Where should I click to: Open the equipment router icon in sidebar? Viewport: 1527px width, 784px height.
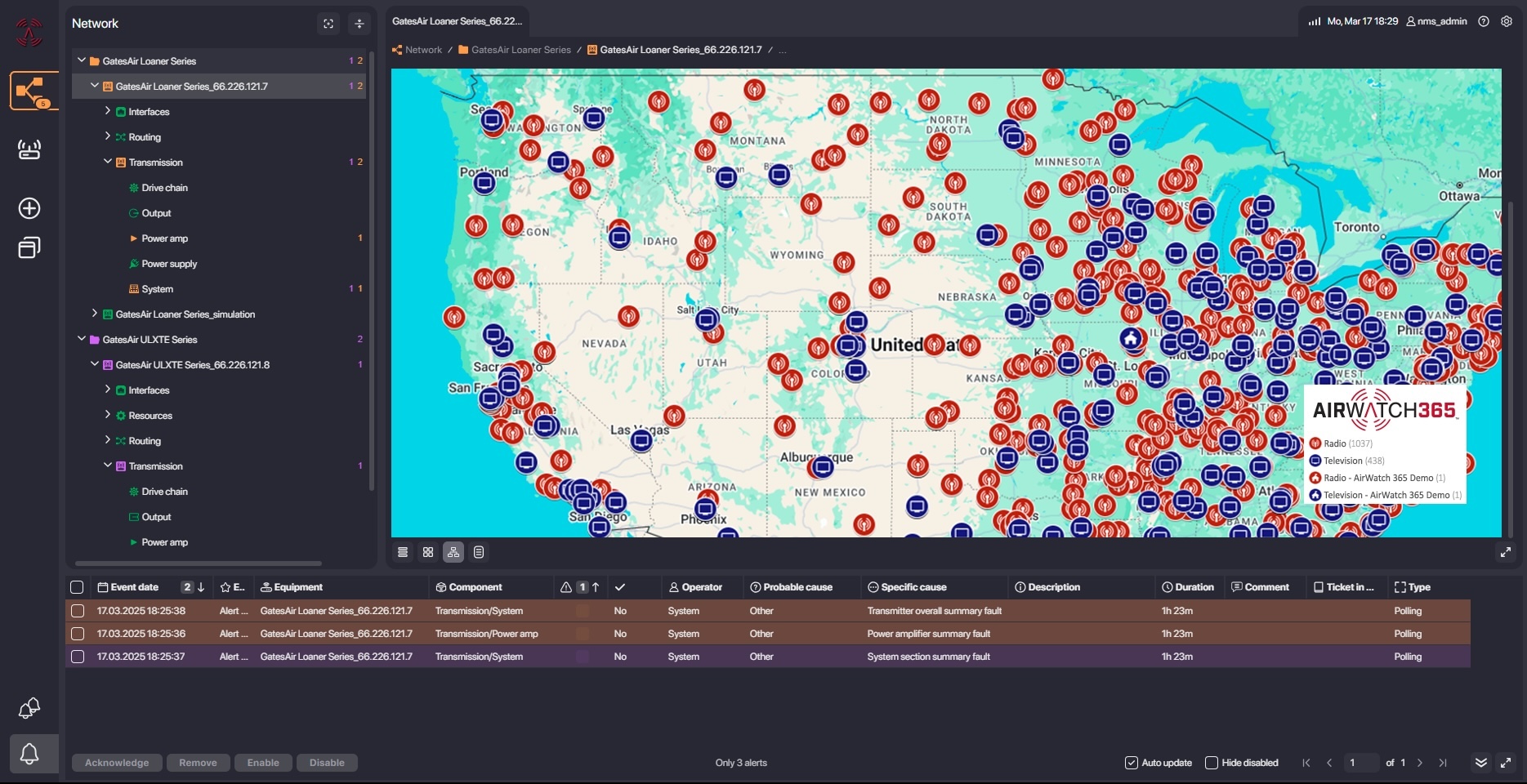[x=29, y=149]
